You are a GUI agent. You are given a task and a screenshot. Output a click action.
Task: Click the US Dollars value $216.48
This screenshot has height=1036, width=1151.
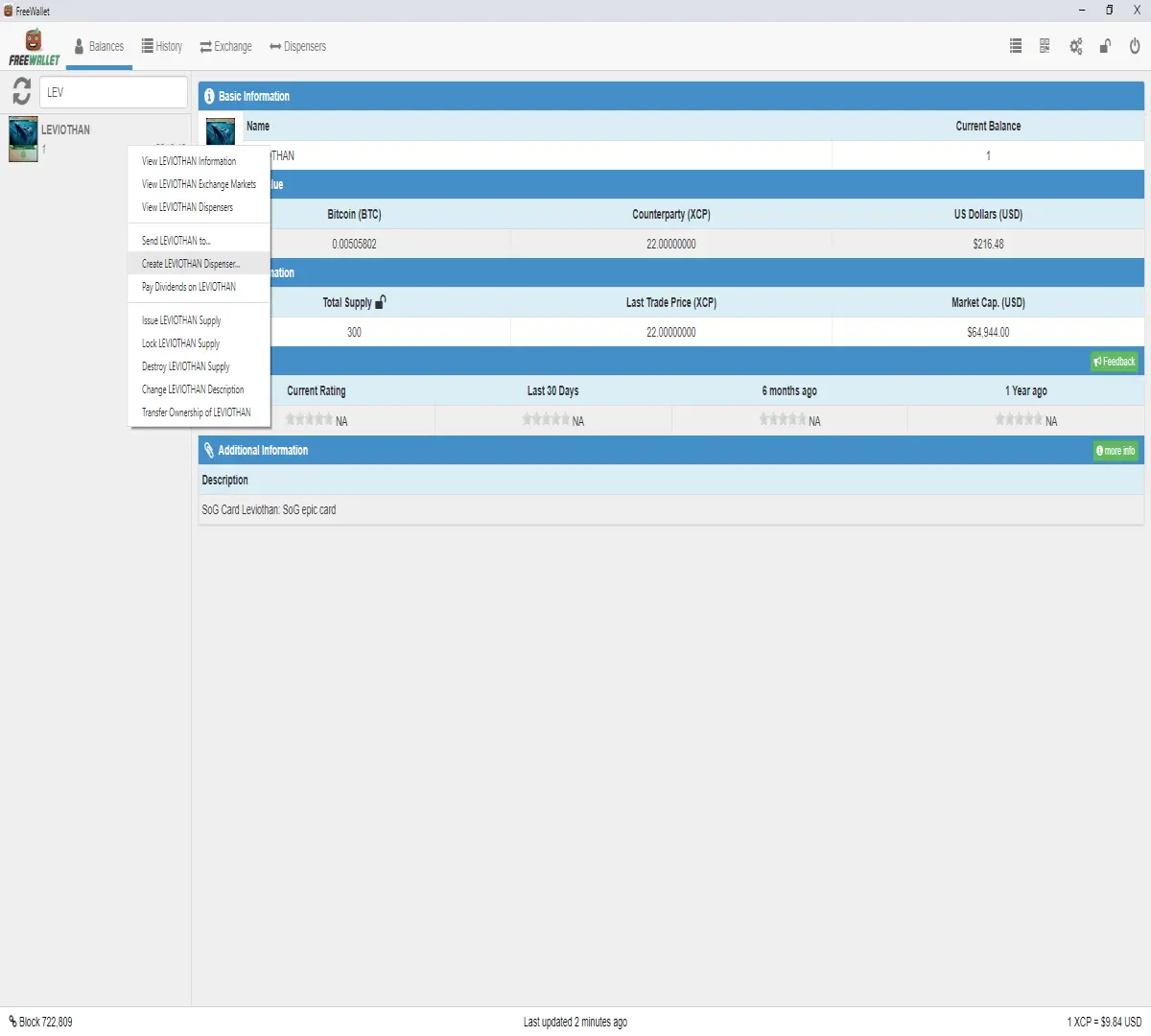(988, 244)
